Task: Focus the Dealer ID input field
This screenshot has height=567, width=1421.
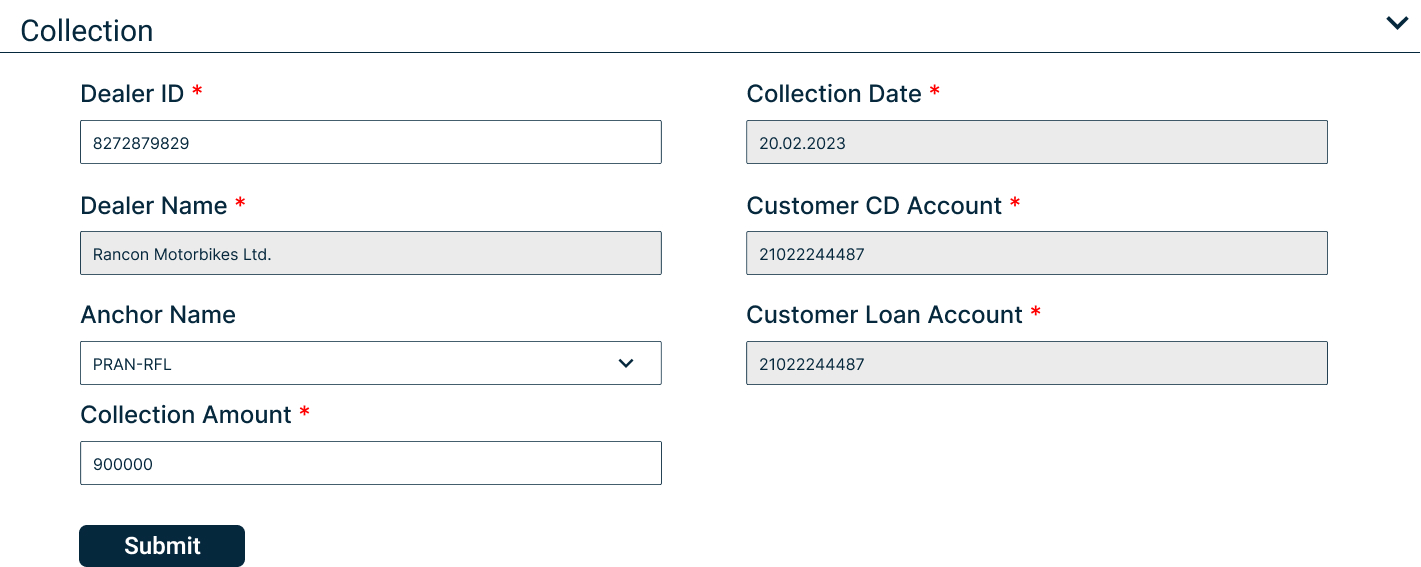Action: coord(371,142)
